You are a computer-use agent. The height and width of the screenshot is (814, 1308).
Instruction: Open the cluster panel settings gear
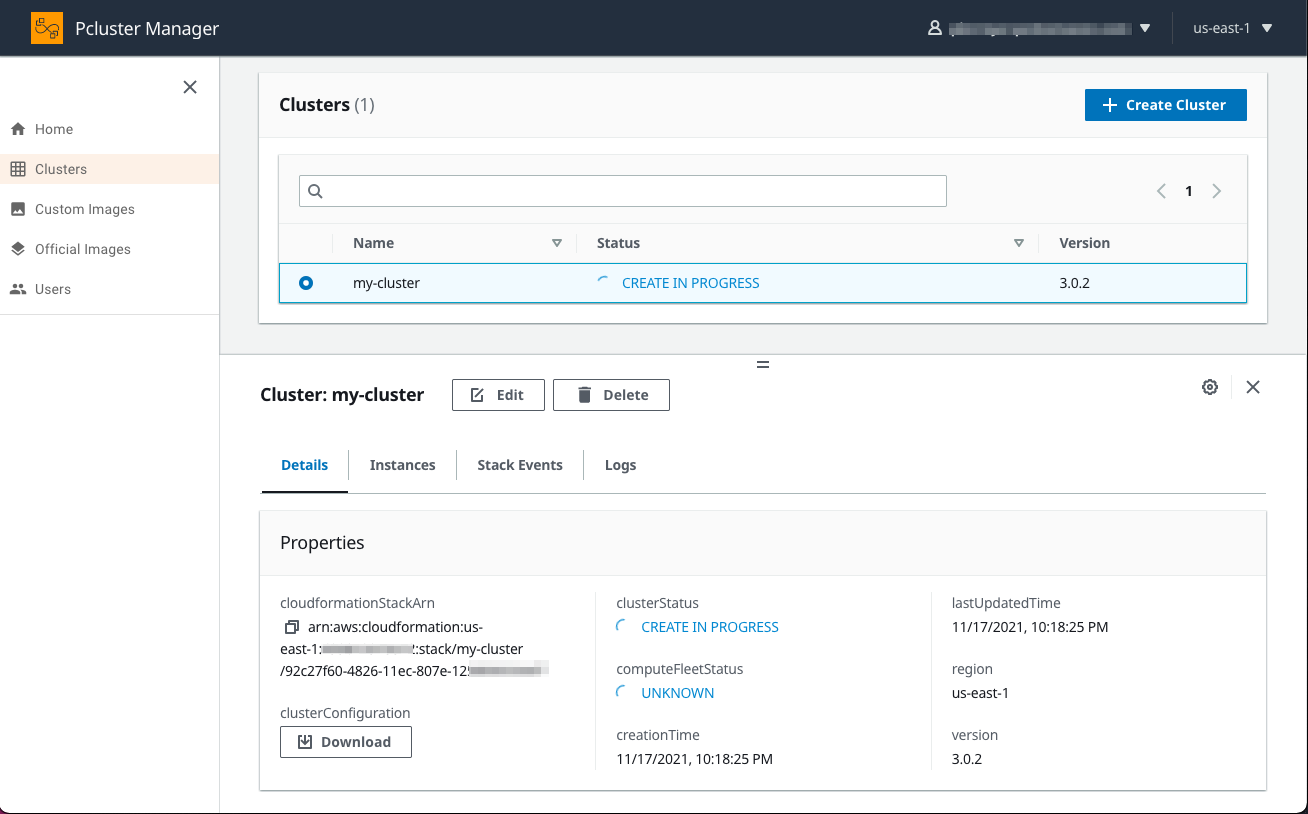point(1210,387)
